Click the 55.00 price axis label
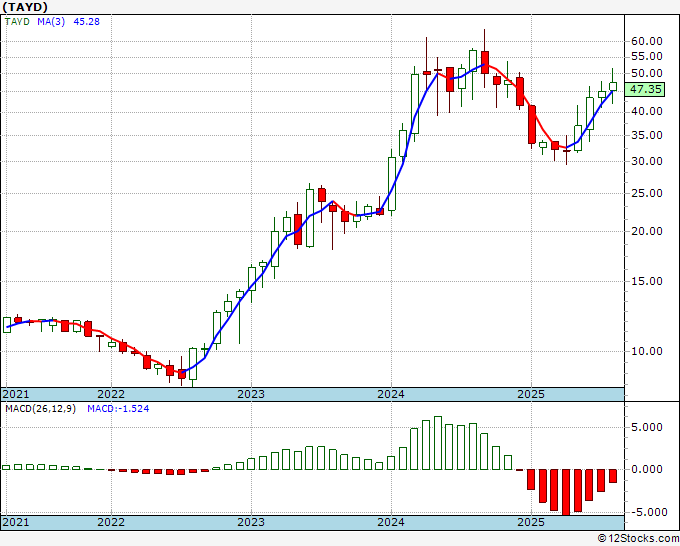The height and width of the screenshot is (546, 680). point(647,56)
